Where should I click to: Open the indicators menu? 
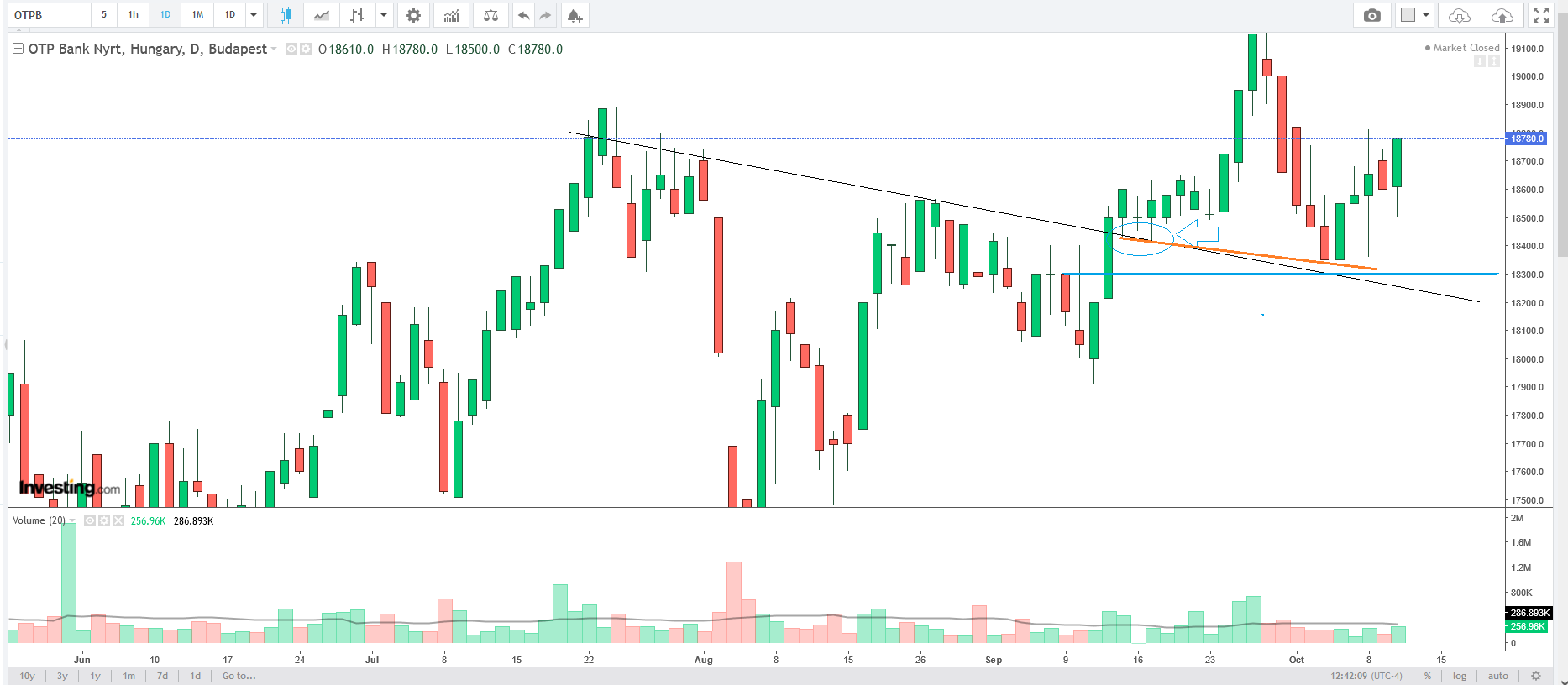[452, 15]
